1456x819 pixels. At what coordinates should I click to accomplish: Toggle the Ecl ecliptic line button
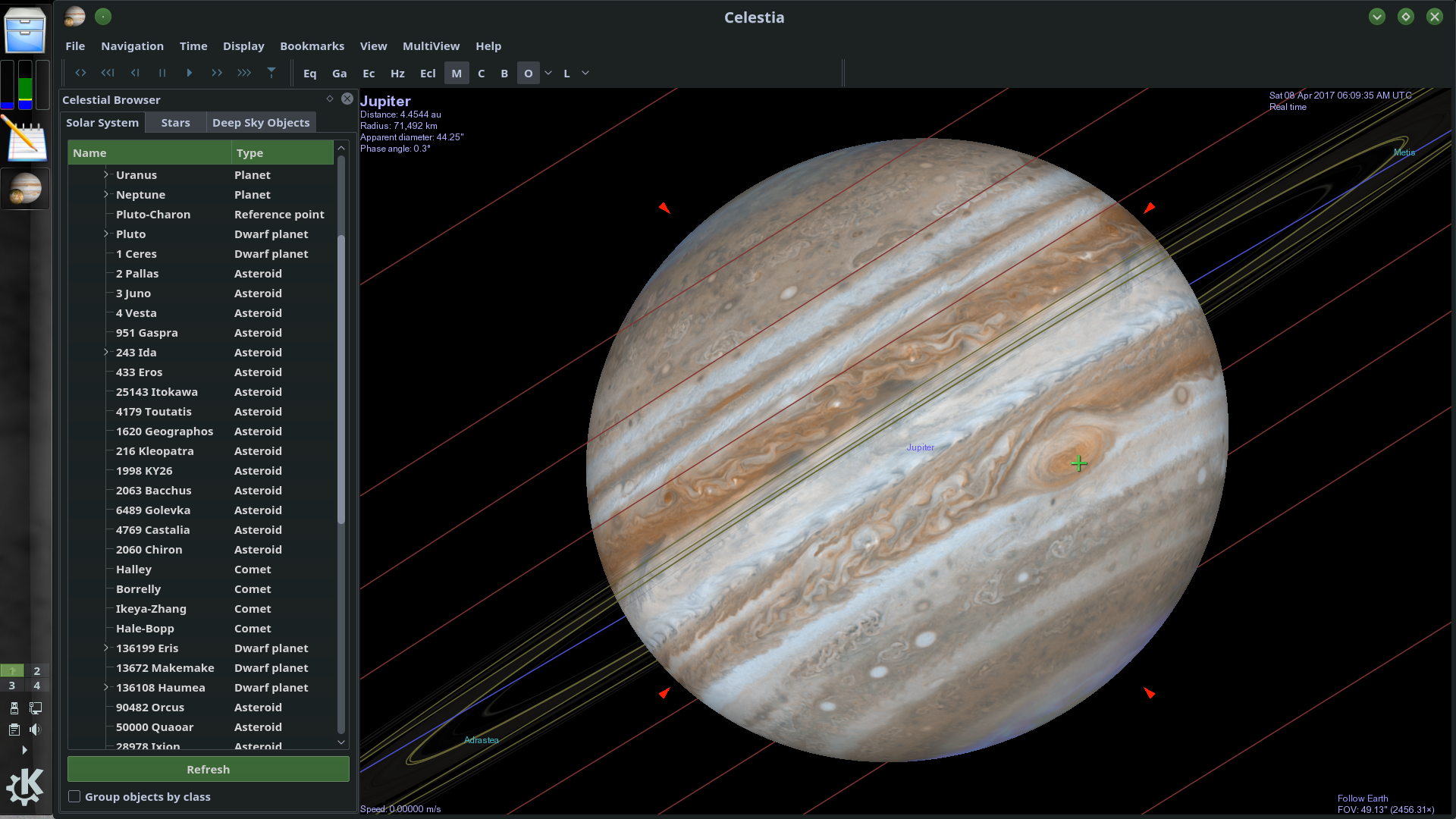(x=428, y=74)
